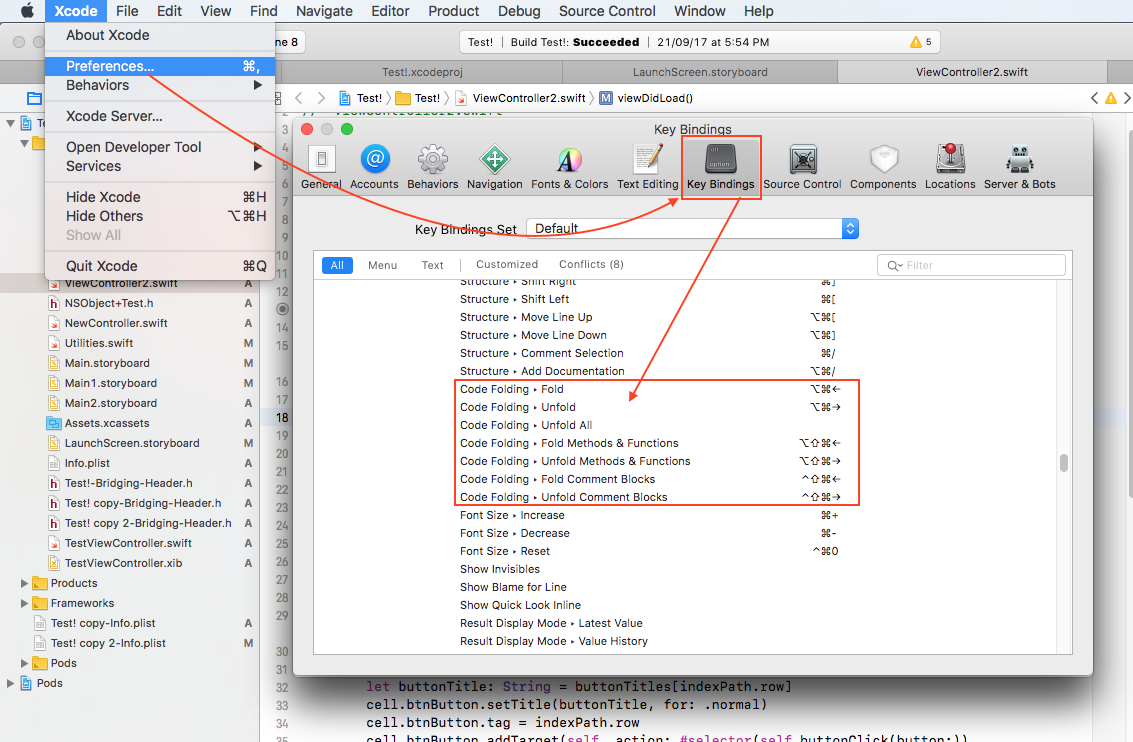Show Customized key bindings
The image size is (1133, 742).
[507, 264]
